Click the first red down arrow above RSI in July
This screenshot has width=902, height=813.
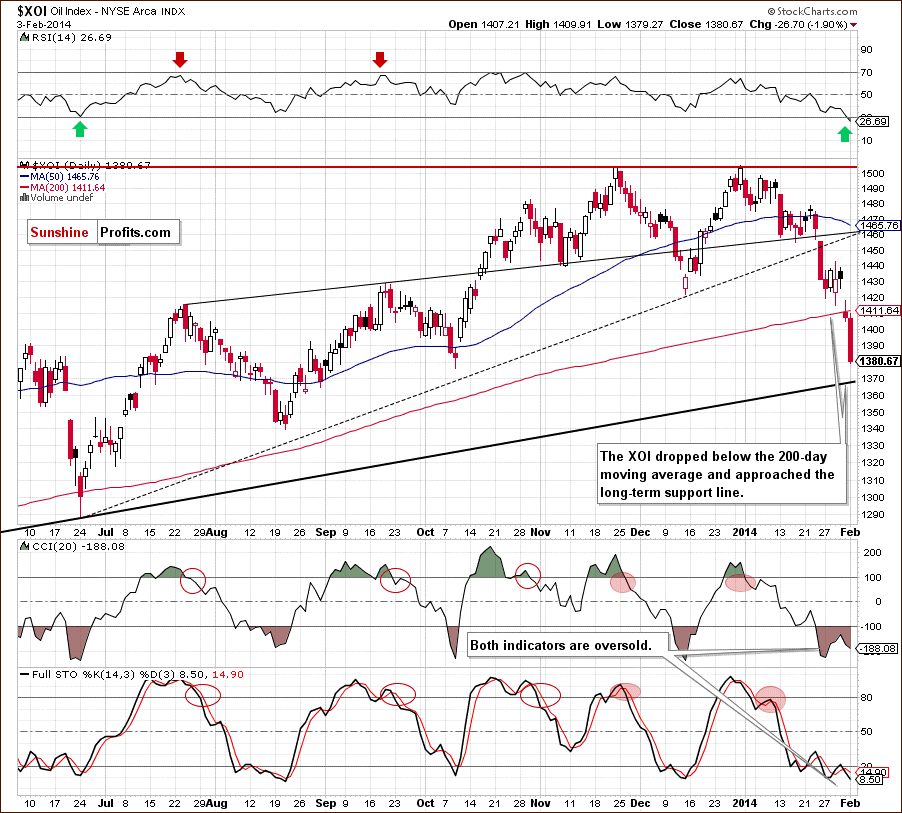point(180,59)
